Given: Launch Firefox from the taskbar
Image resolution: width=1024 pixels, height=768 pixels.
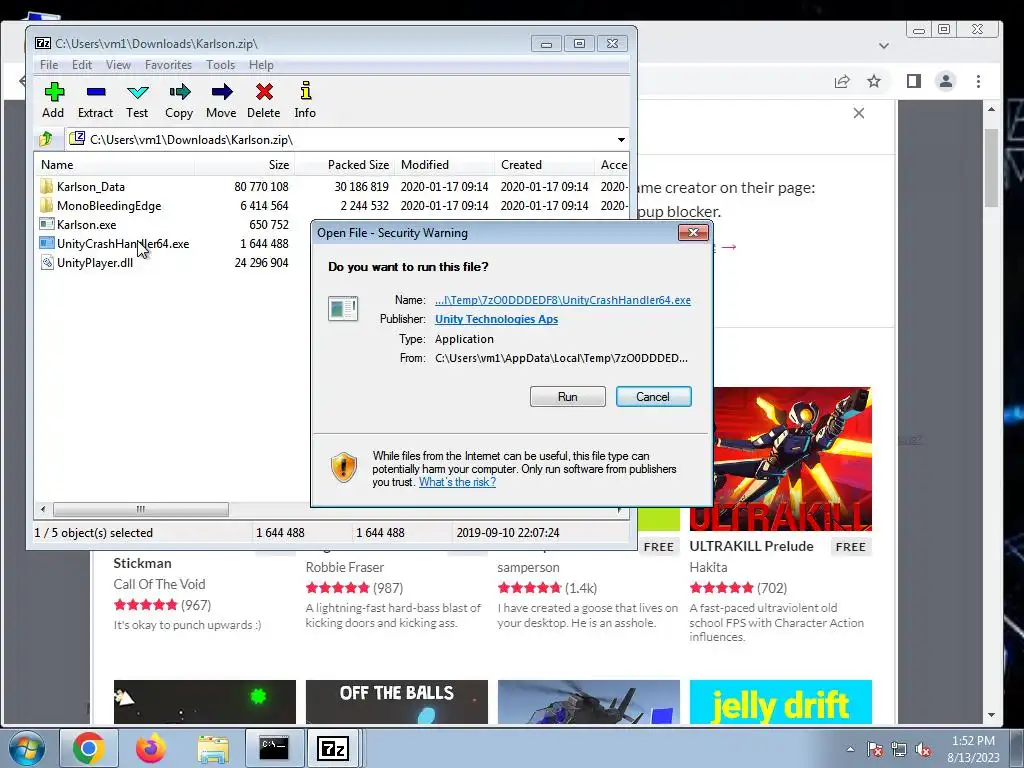Looking at the screenshot, I should [151, 748].
